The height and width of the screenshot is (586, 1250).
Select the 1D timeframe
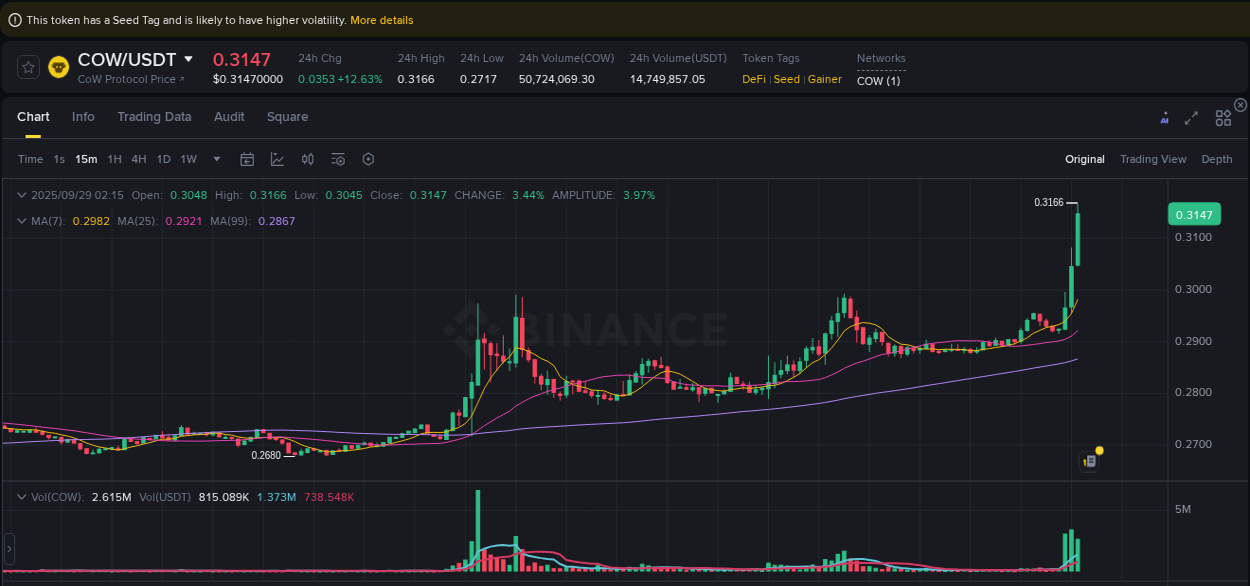click(x=163, y=159)
